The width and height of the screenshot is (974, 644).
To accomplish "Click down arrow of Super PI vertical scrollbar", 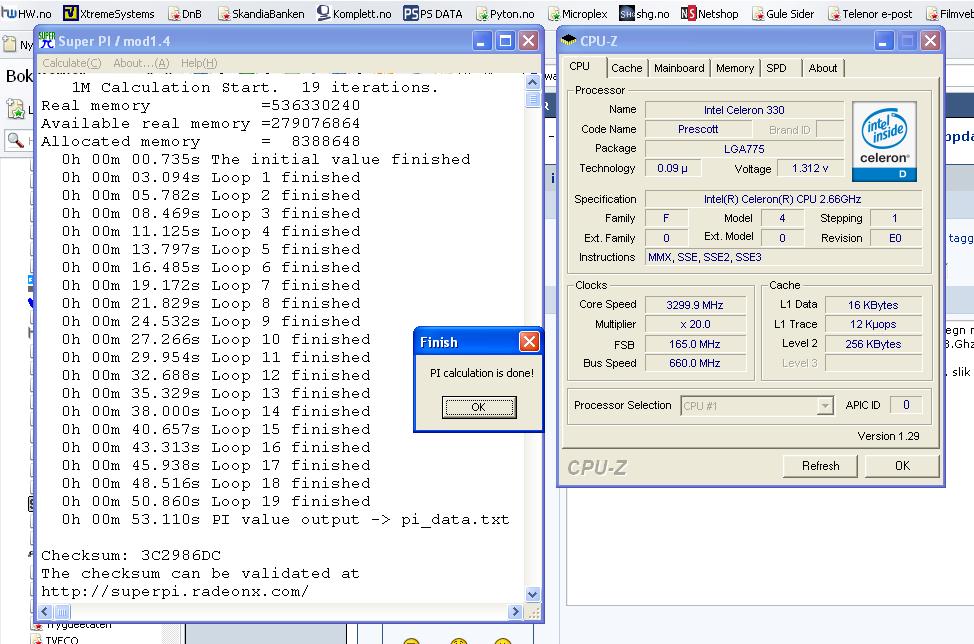I will coord(532,594).
